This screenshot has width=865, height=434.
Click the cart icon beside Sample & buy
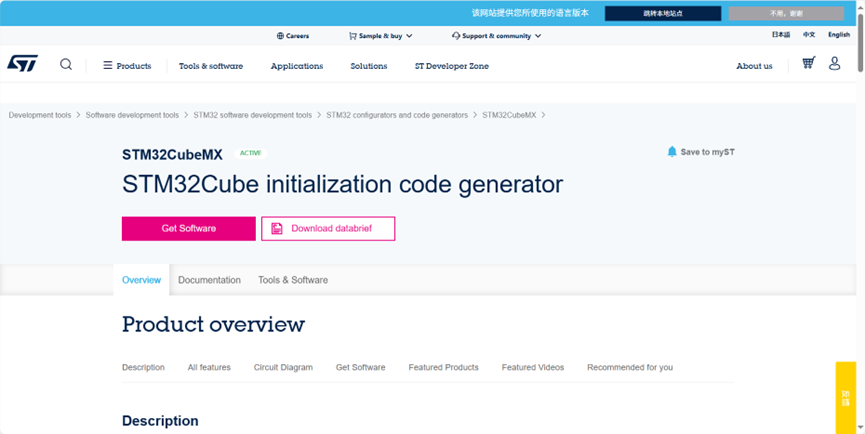pos(353,36)
